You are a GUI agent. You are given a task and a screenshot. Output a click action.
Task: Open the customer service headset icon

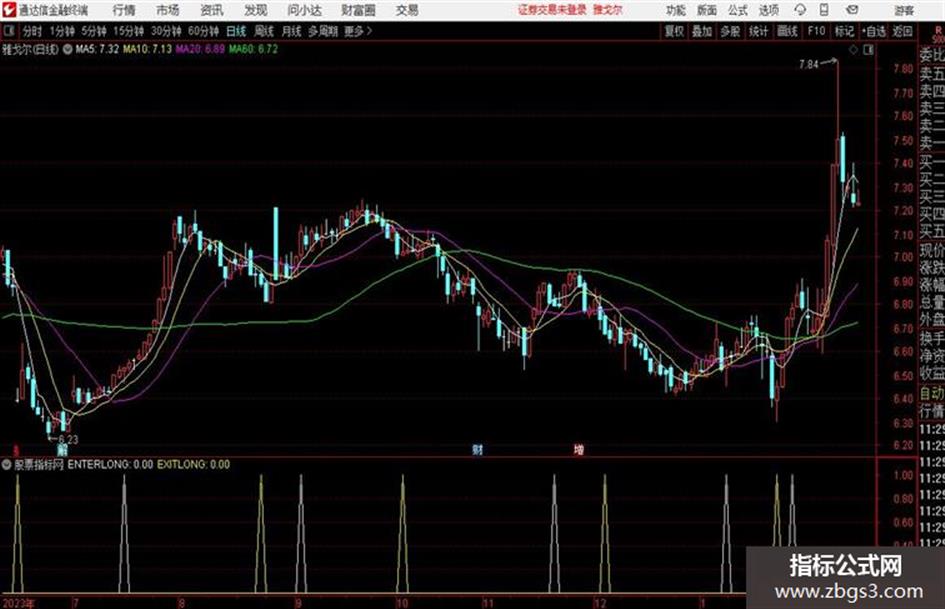tap(800, 10)
